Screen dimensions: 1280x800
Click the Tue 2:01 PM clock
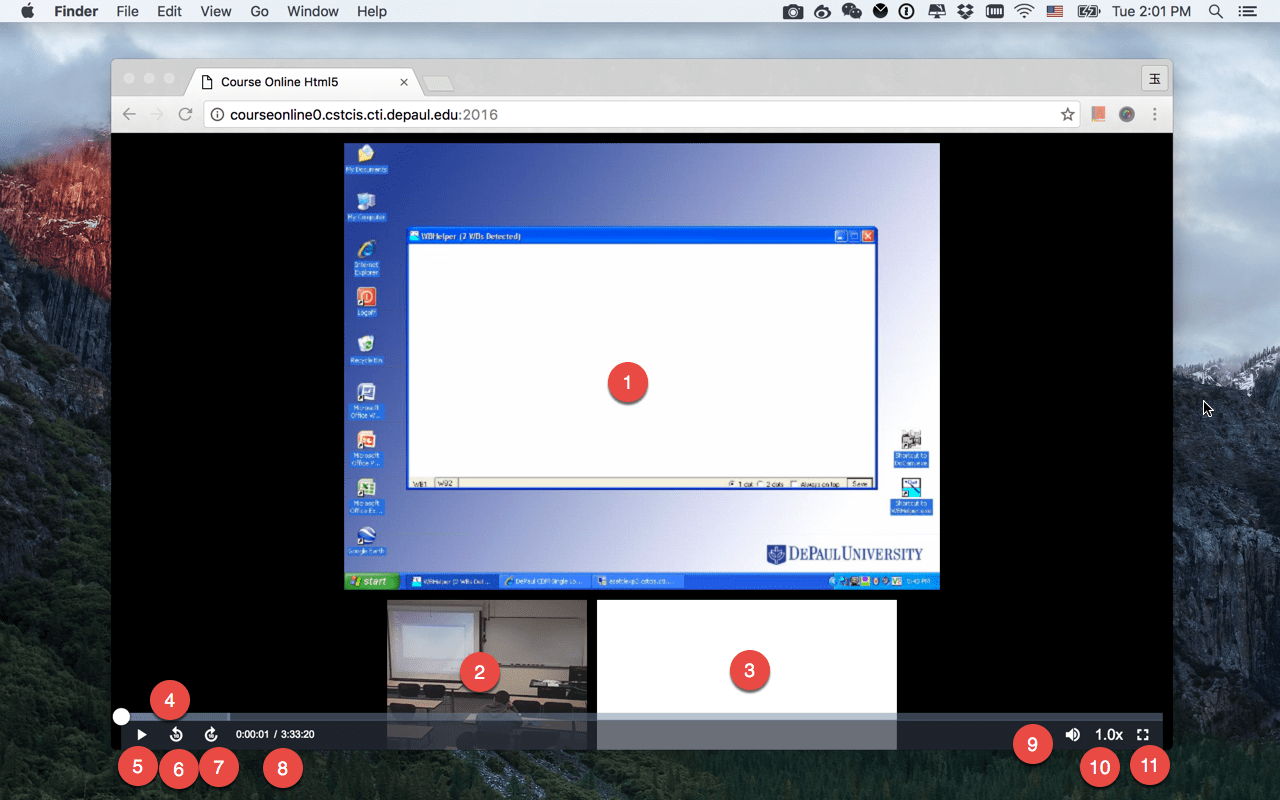click(1152, 11)
